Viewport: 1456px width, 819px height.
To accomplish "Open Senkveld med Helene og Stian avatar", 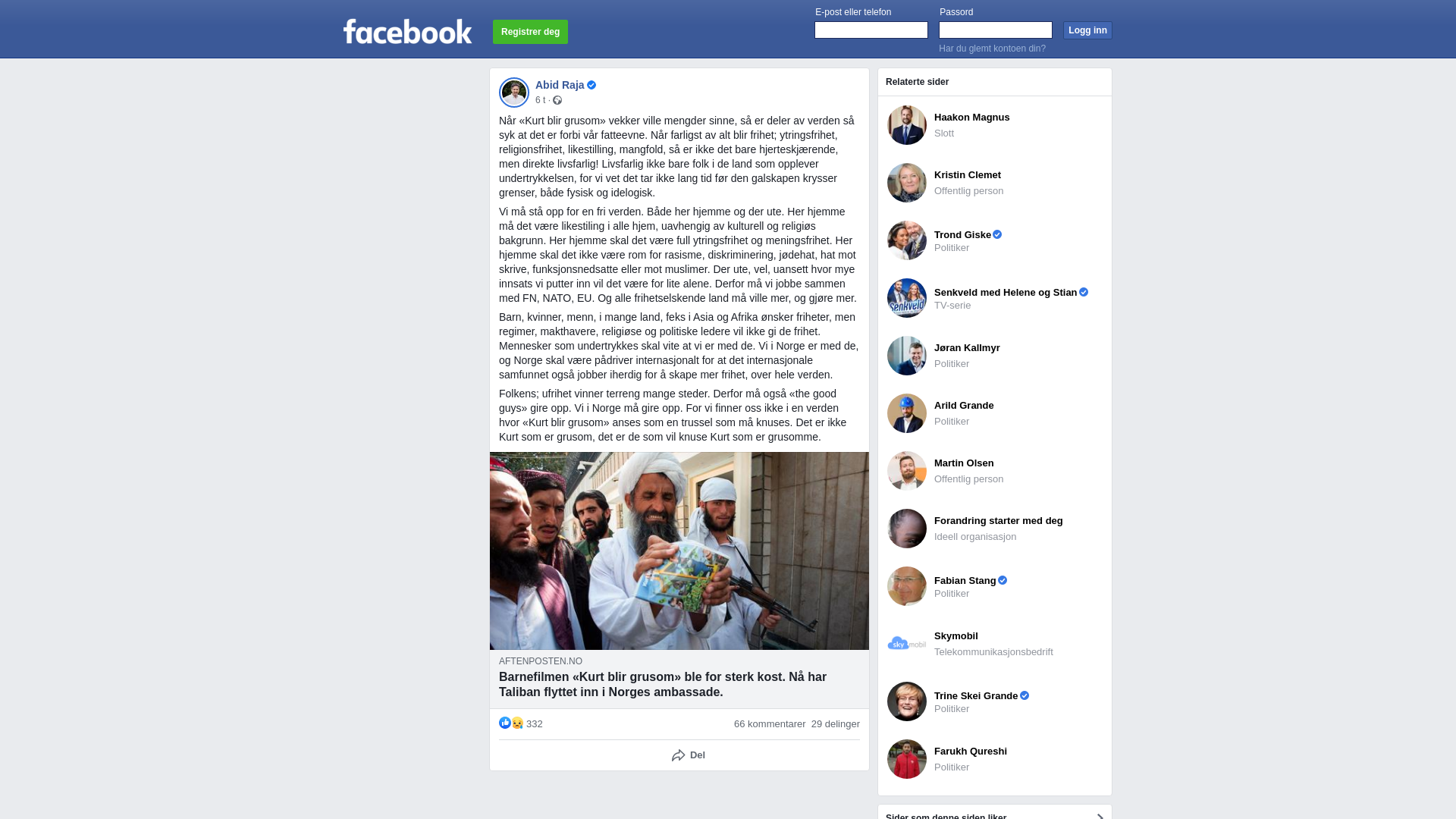I will click(x=907, y=298).
